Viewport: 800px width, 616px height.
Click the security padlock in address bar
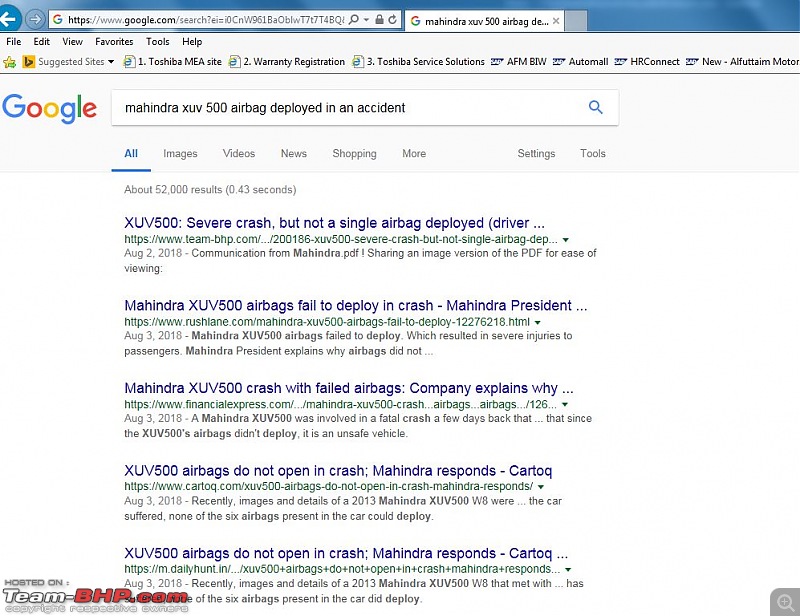pyautogui.click(x=379, y=19)
